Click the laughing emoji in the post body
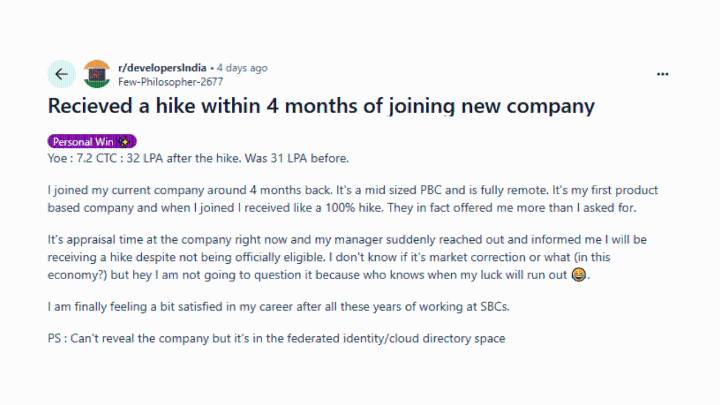This screenshot has height=405, width=720. [x=577, y=275]
